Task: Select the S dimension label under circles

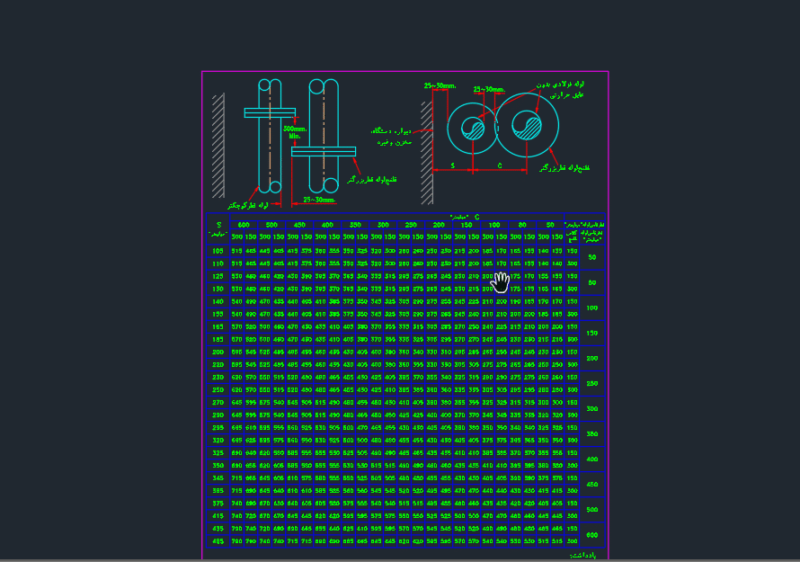Action: pyautogui.click(x=452, y=164)
